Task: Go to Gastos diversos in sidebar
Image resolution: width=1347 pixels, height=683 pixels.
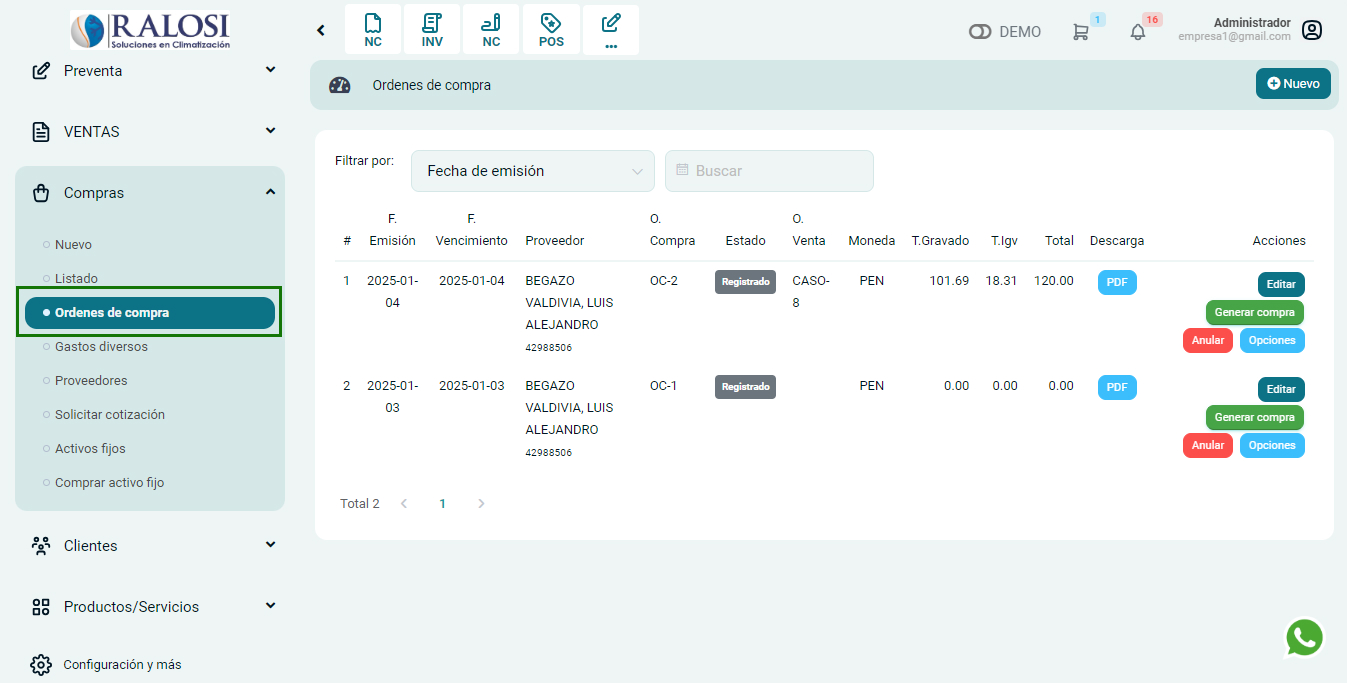Action: coord(101,347)
